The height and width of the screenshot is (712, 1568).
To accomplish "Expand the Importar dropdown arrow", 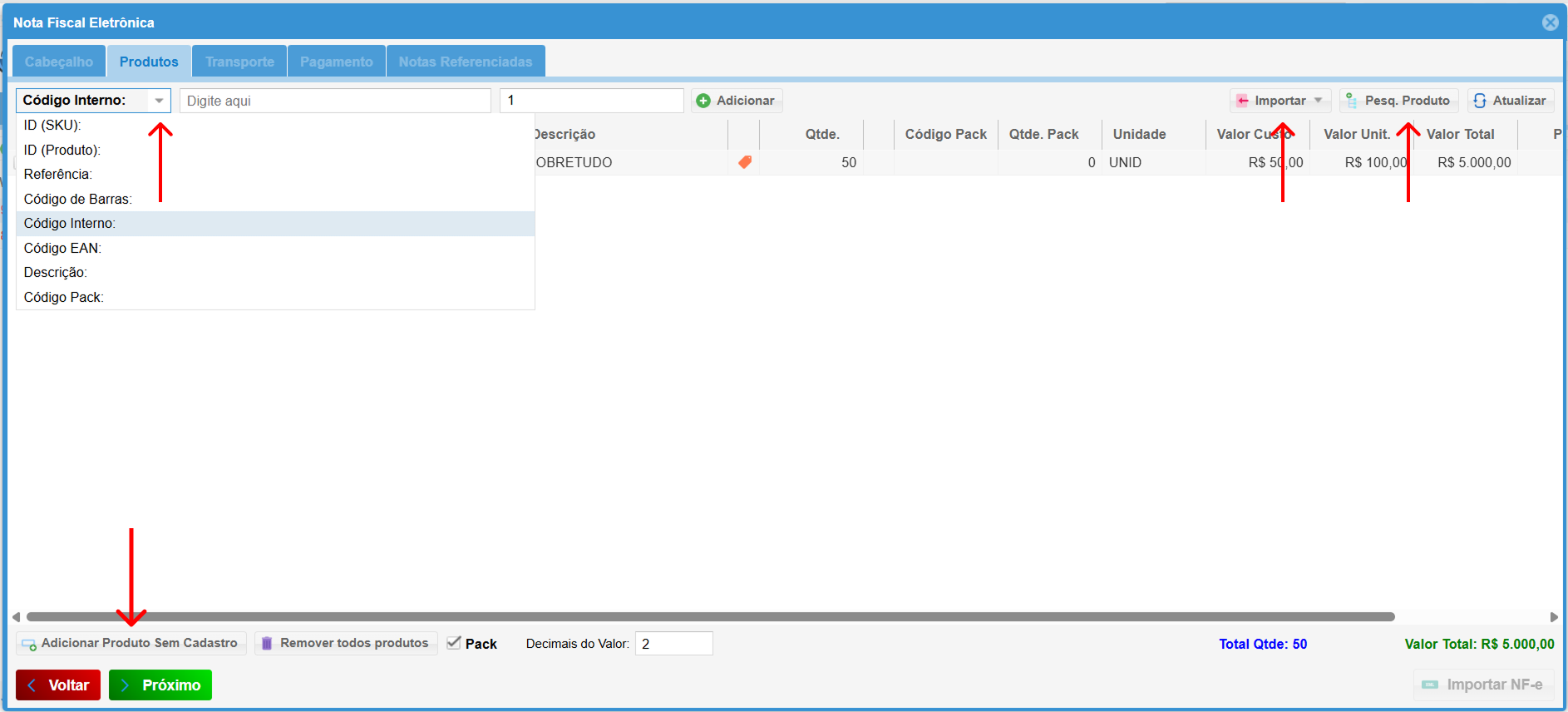I will pos(1318,101).
